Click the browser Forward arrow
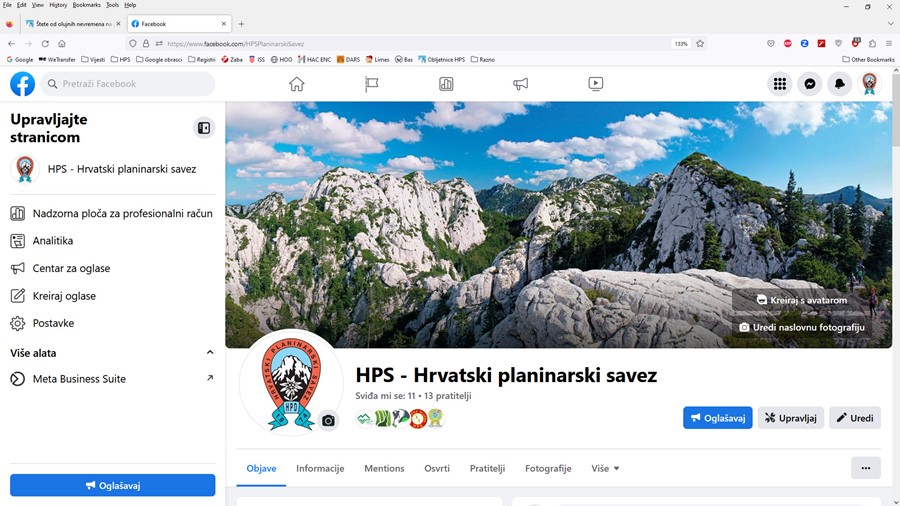 [x=28, y=44]
